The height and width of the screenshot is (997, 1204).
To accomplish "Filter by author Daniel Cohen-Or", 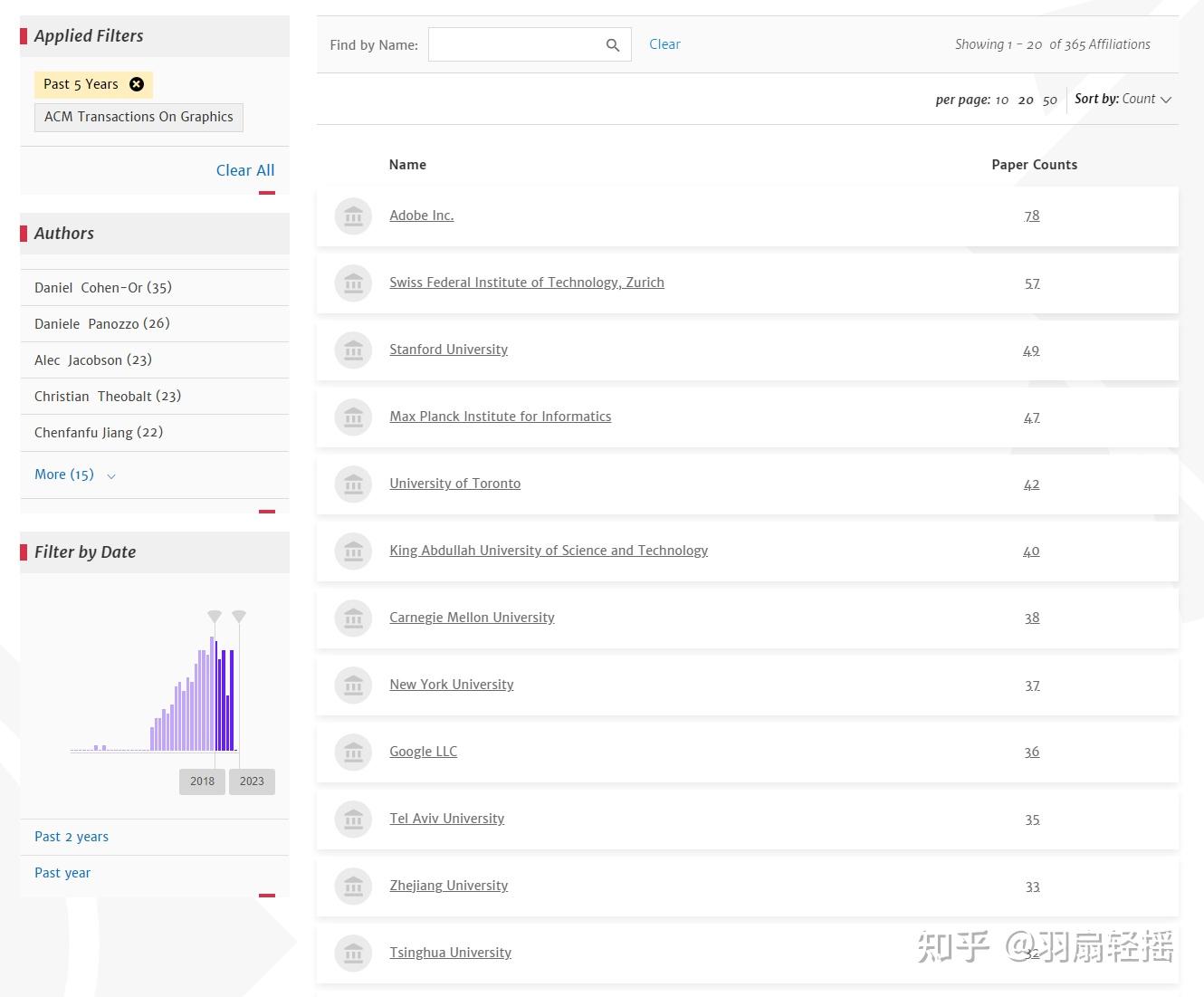I will click(103, 287).
